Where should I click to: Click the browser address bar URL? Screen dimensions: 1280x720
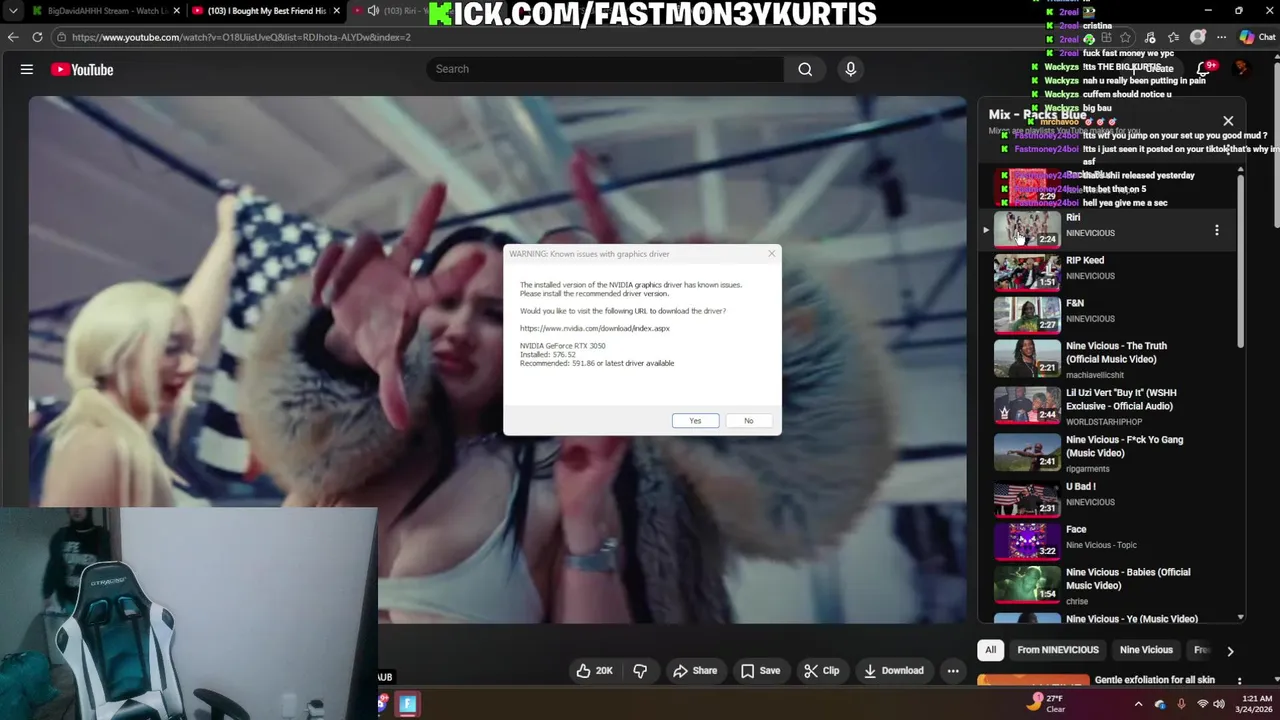tap(241, 37)
